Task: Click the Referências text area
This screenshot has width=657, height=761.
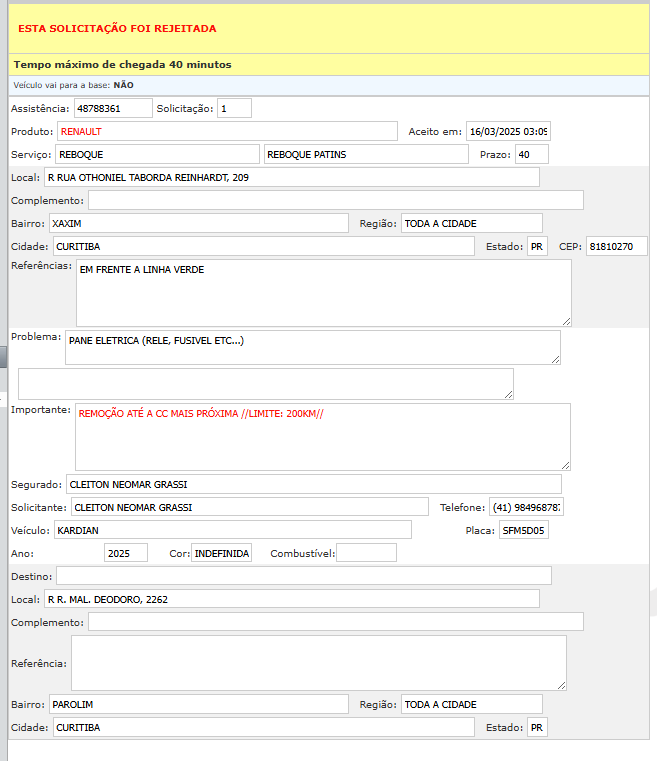Action: pyautogui.click(x=323, y=293)
